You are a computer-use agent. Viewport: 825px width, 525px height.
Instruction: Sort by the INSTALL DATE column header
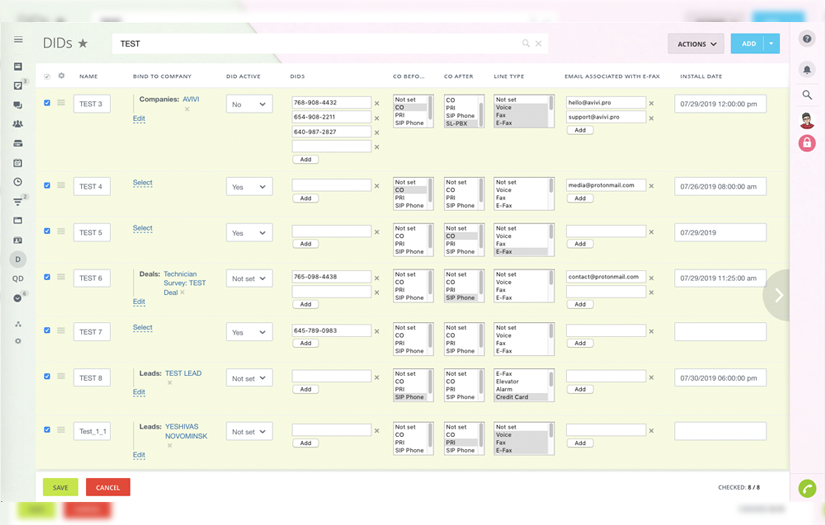click(701, 76)
